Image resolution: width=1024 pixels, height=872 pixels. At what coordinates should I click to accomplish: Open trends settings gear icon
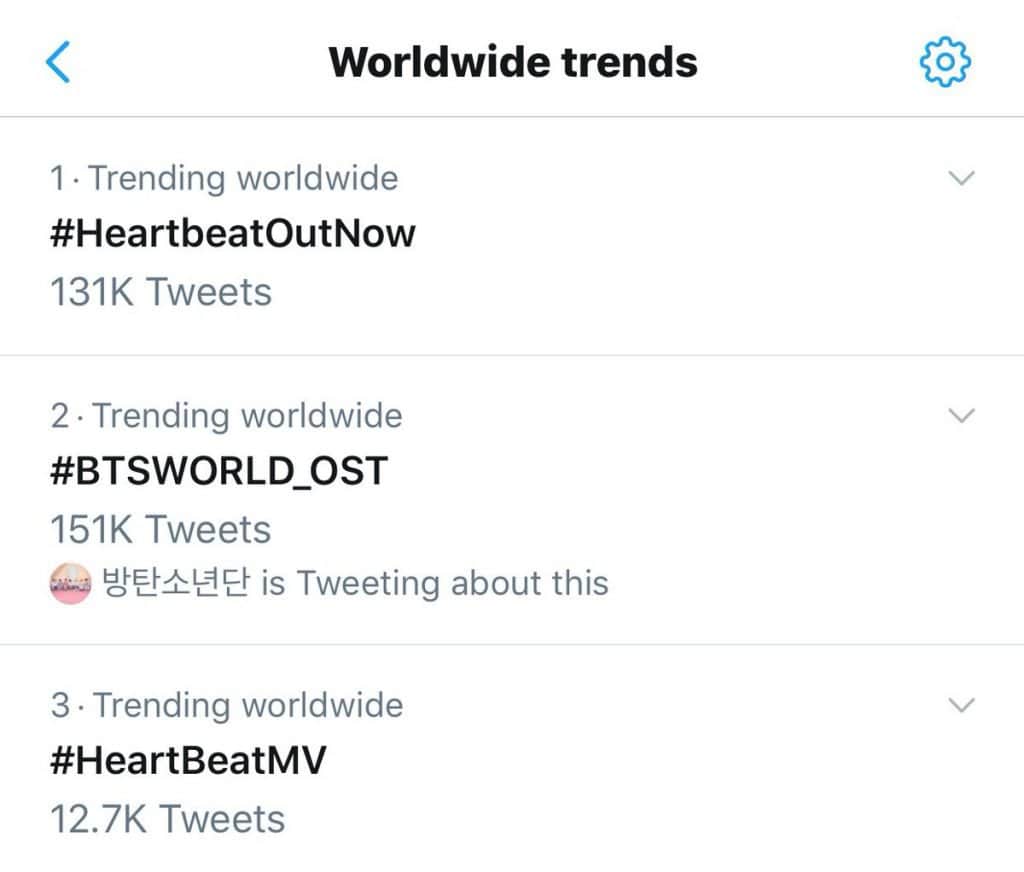pos(944,62)
